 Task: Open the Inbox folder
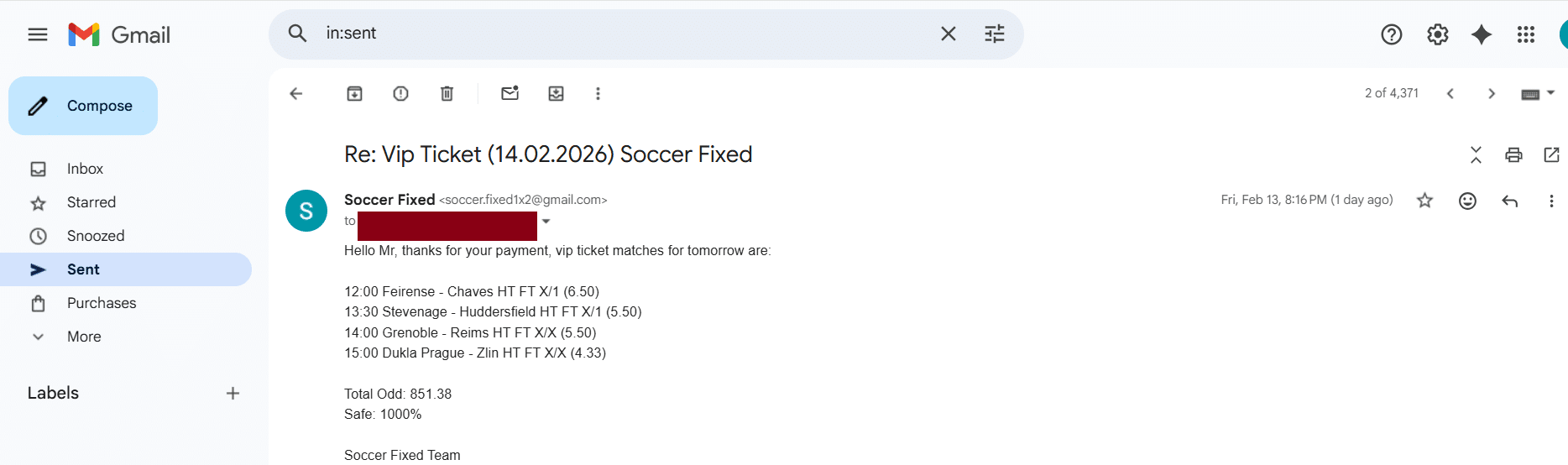pos(85,169)
